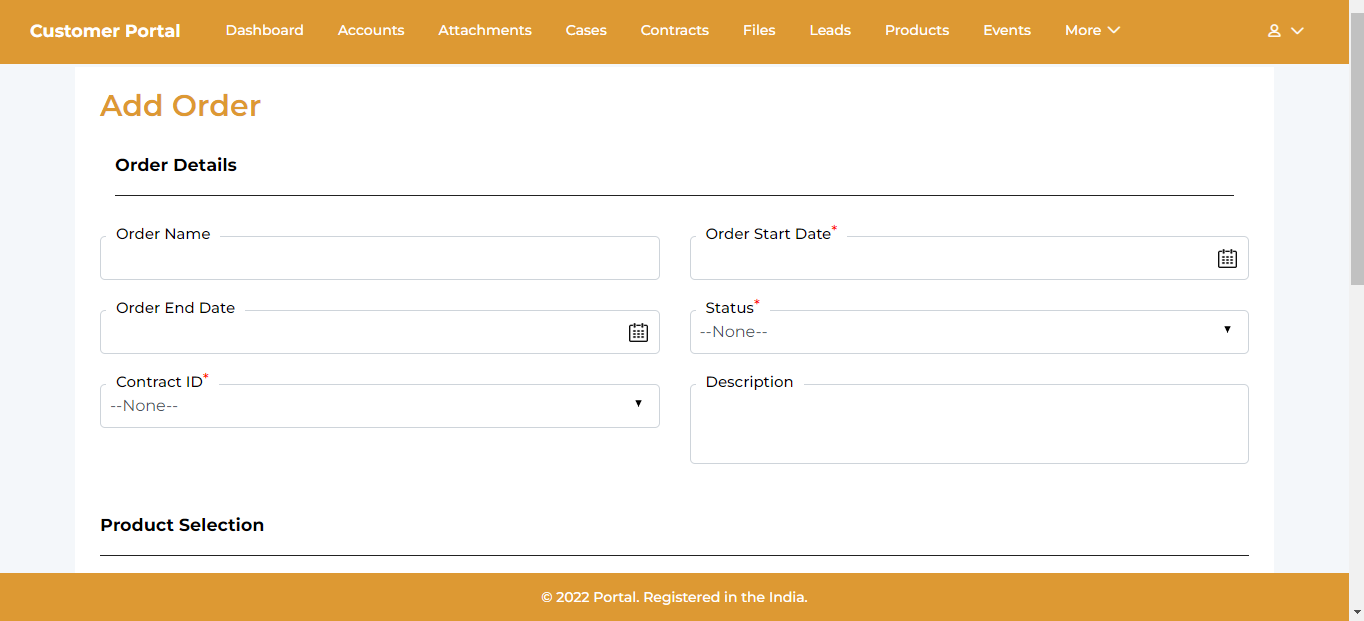Screen dimensions: 1364x621
Task: Switch to the Leads section
Action: [x=830, y=31]
